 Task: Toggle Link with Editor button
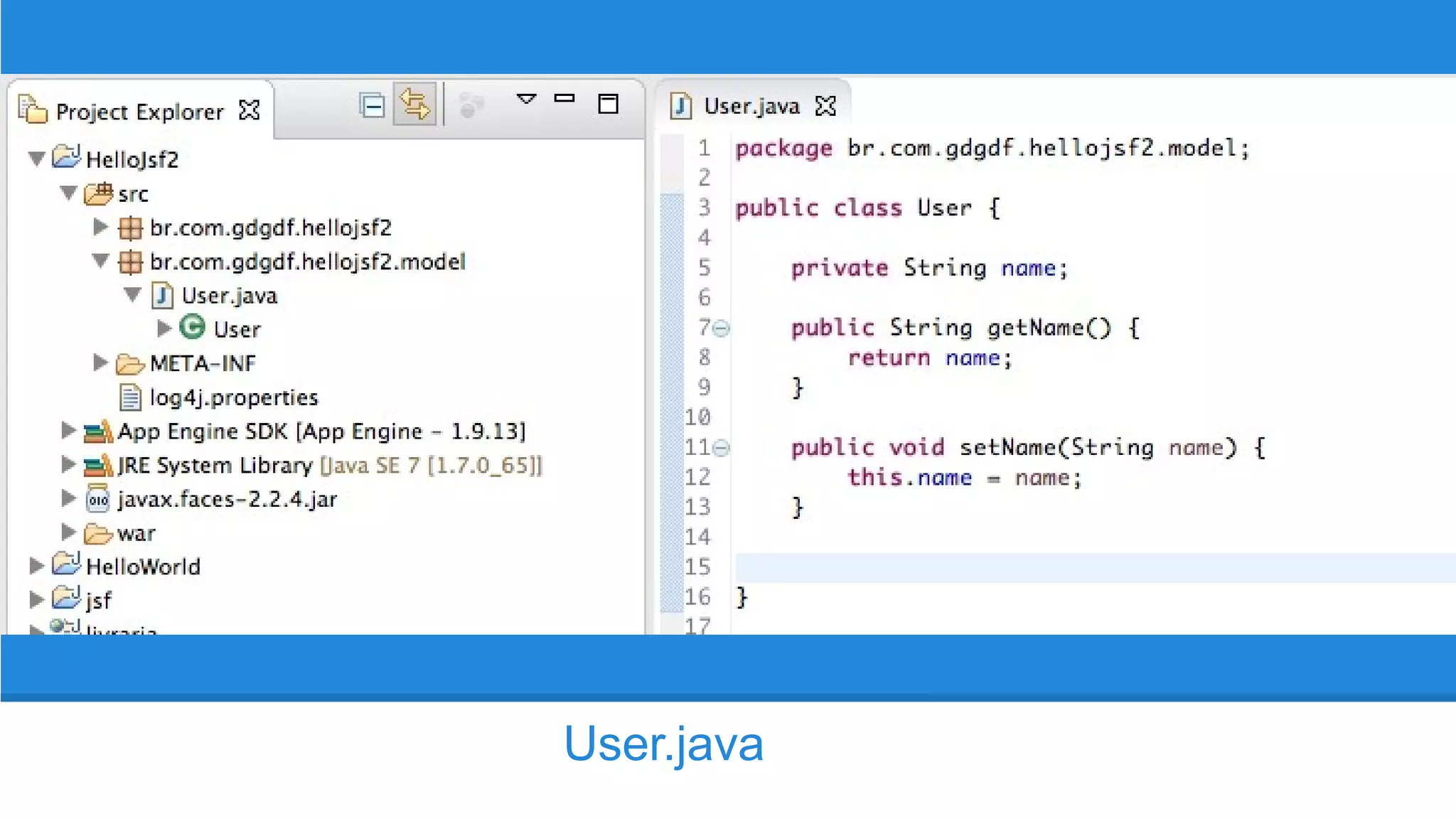coord(415,105)
